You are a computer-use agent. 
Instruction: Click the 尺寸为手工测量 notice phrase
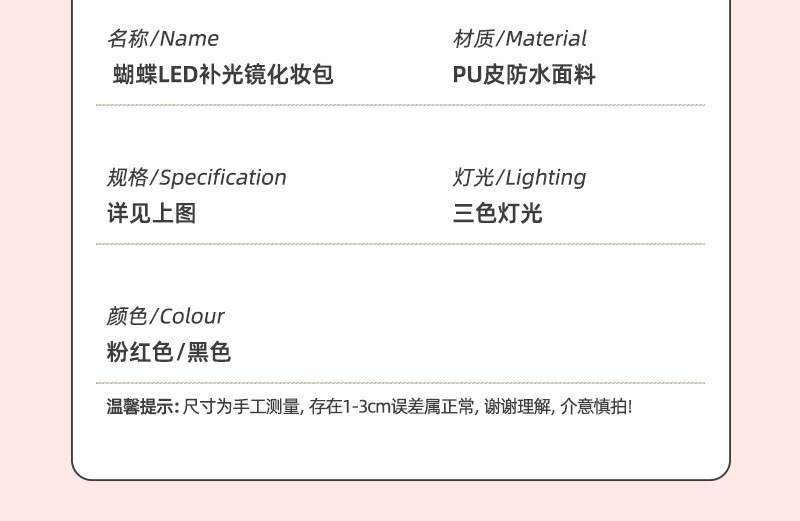pos(242,407)
